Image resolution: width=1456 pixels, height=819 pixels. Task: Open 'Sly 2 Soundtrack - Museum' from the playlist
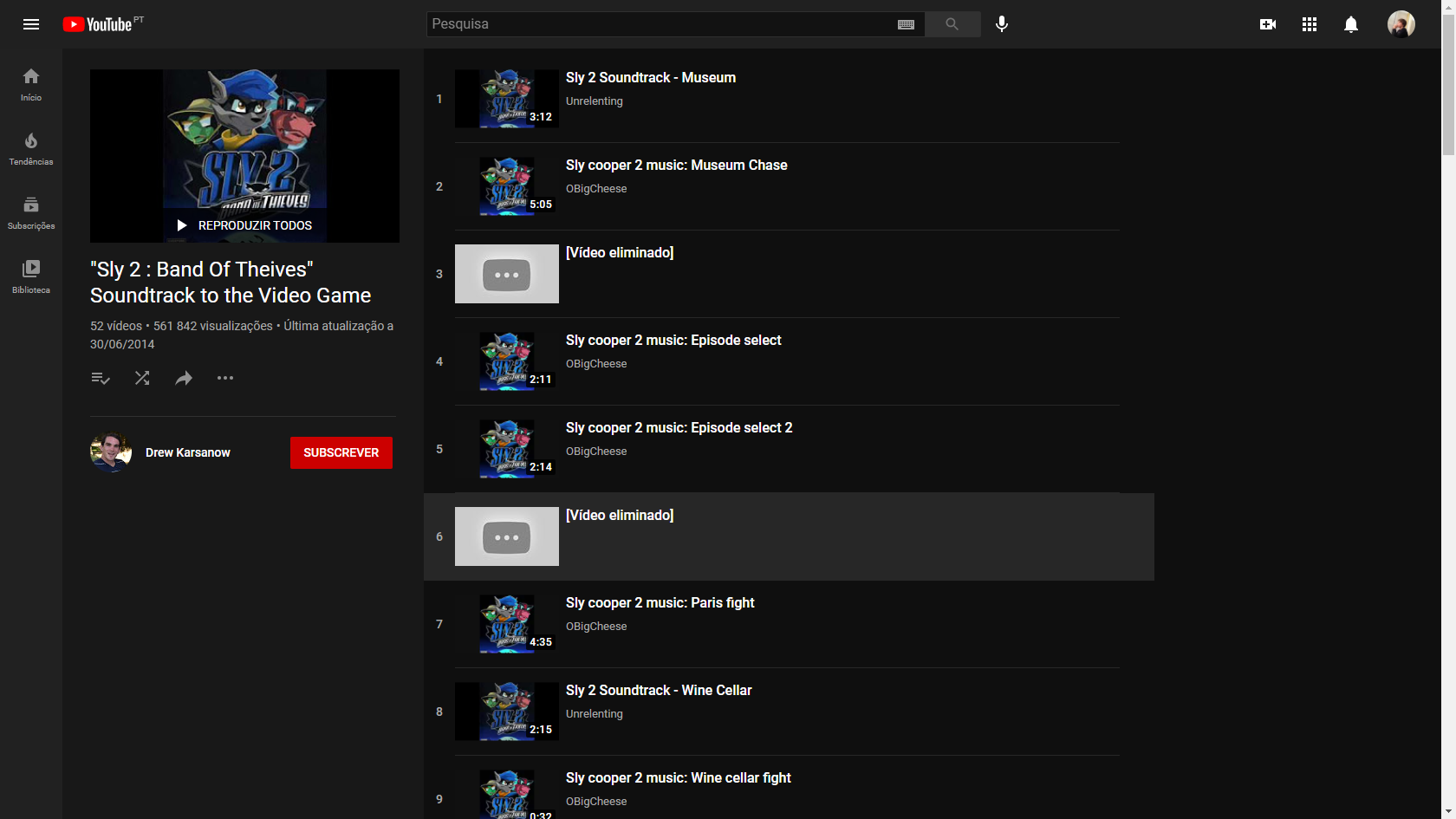click(650, 77)
